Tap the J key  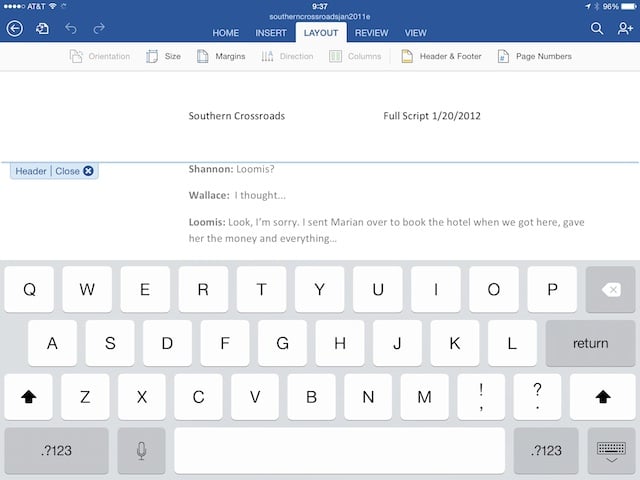pyautogui.click(x=397, y=343)
